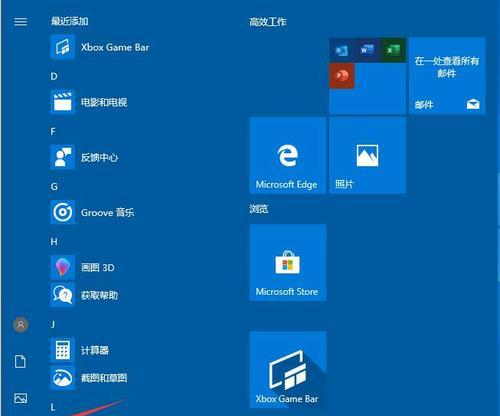Viewport: 500px width, 416px height.
Task: Click the letter G group header
Action: (x=54, y=187)
